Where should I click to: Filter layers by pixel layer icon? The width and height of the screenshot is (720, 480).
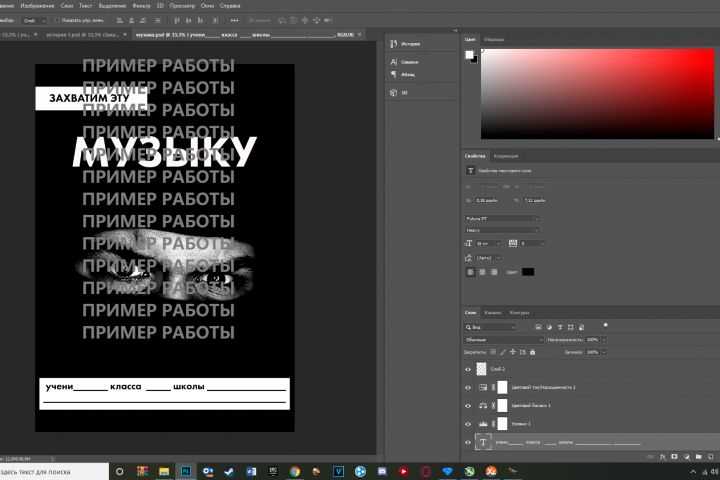point(538,327)
